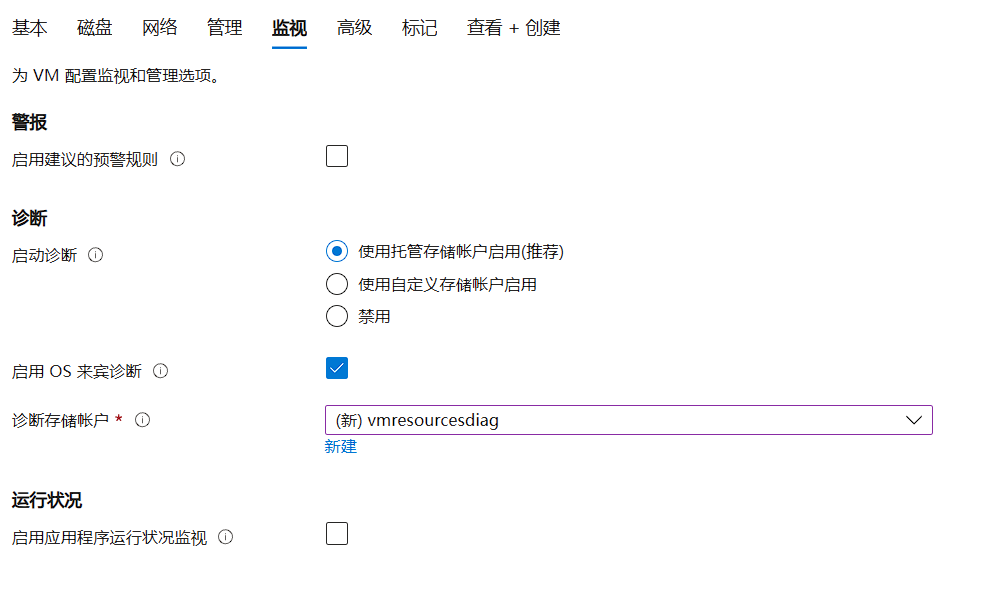Open the info tooltip for 诊断存储帐户
Image resolution: width=1004 pixels, height=591 pixels.
click(x=142, y=419)
